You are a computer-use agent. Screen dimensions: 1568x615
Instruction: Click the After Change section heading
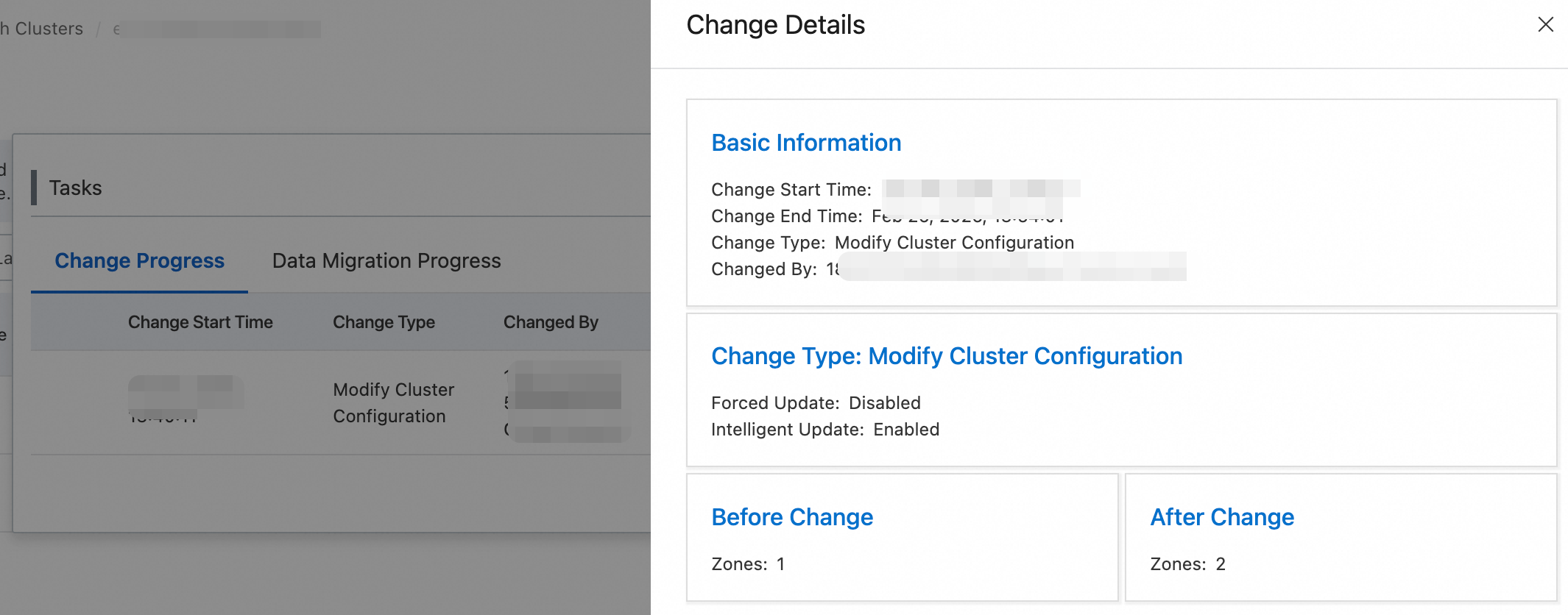(1222, 517)
